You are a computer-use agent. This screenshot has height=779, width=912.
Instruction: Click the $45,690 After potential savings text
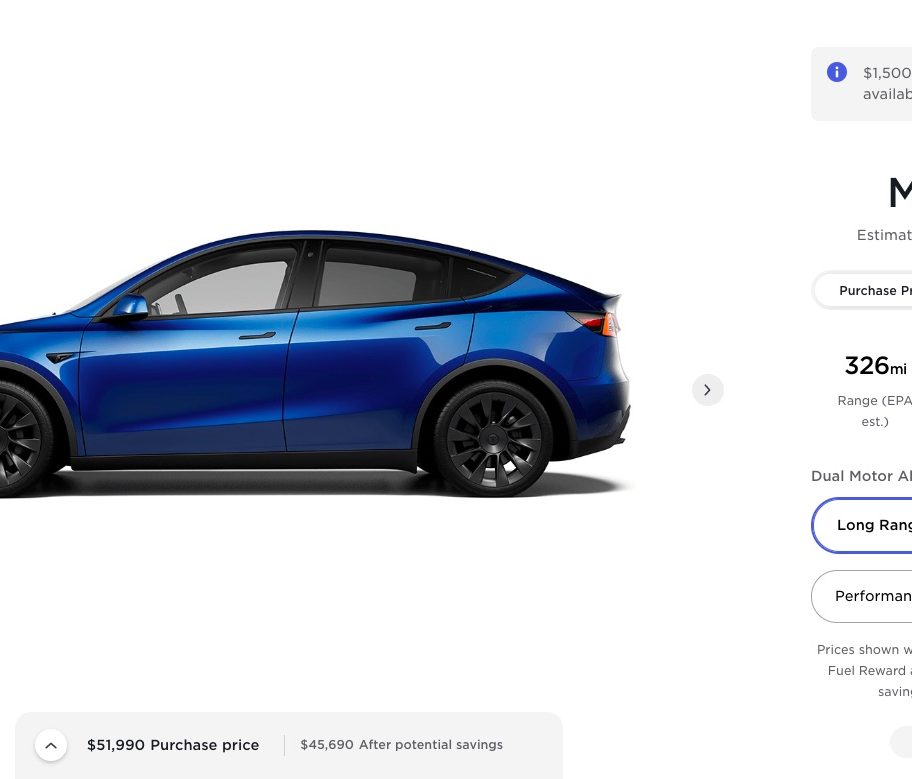[x=401, y=745]
